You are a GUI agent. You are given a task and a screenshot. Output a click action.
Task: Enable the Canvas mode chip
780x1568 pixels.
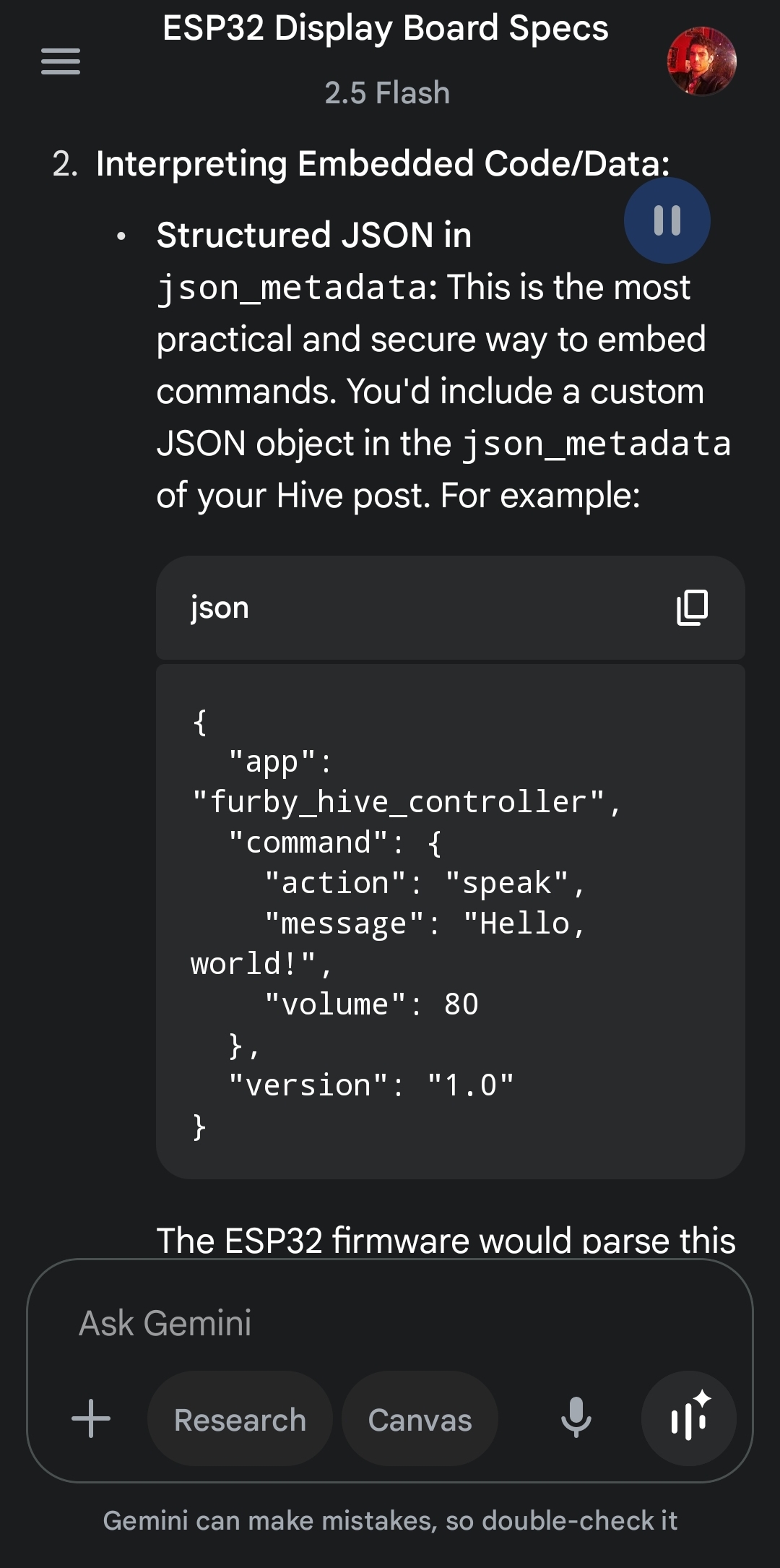coord(420,1419)
